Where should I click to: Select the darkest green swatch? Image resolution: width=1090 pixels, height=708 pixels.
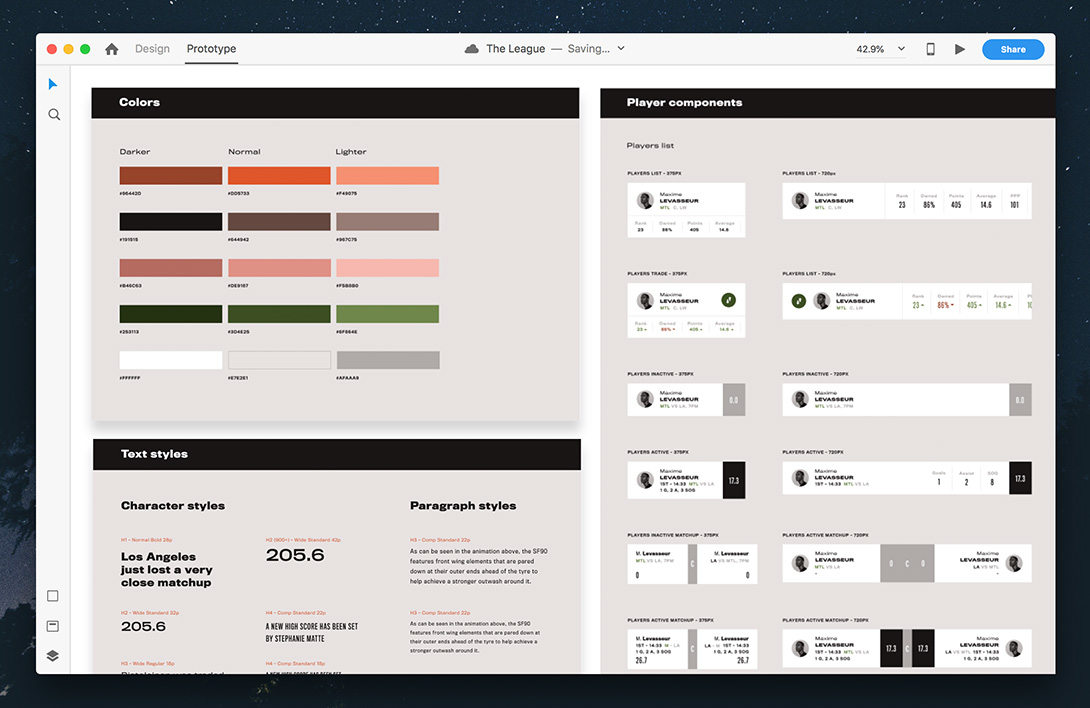point(171,314)
